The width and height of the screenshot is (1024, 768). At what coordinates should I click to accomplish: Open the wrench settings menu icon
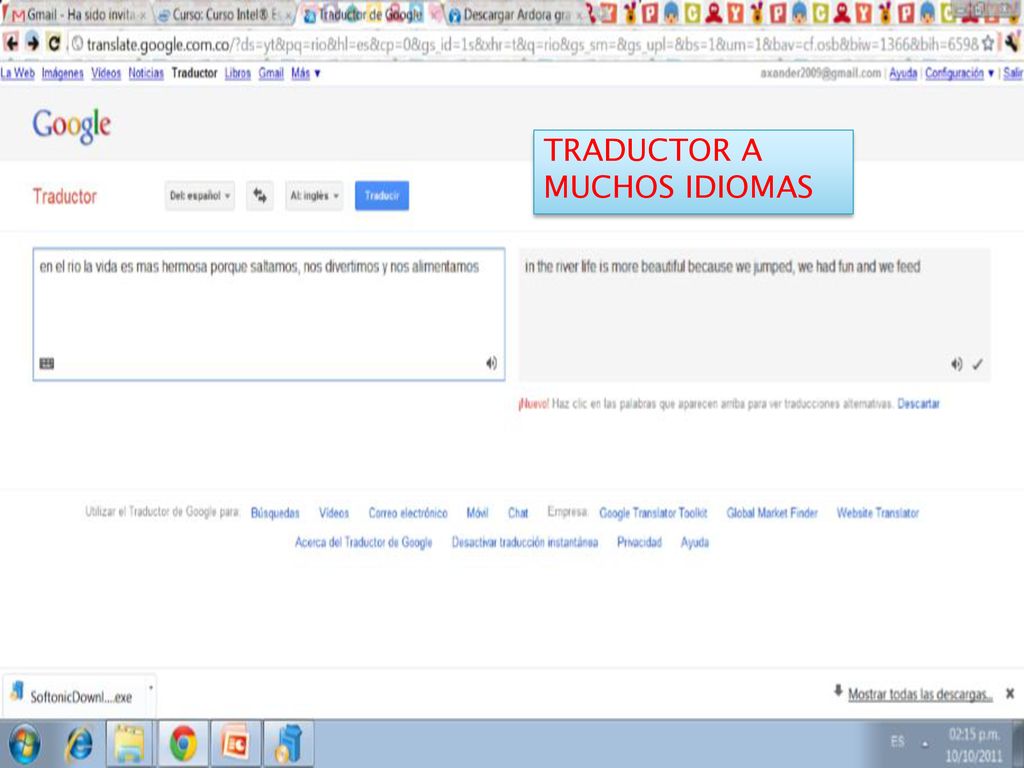(1012, 44)
